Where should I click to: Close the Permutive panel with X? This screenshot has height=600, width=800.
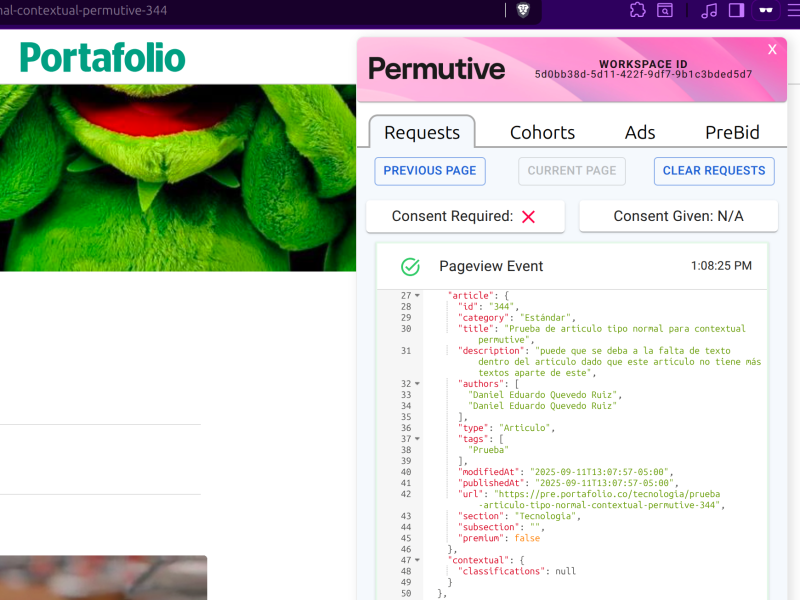(772, 49)
